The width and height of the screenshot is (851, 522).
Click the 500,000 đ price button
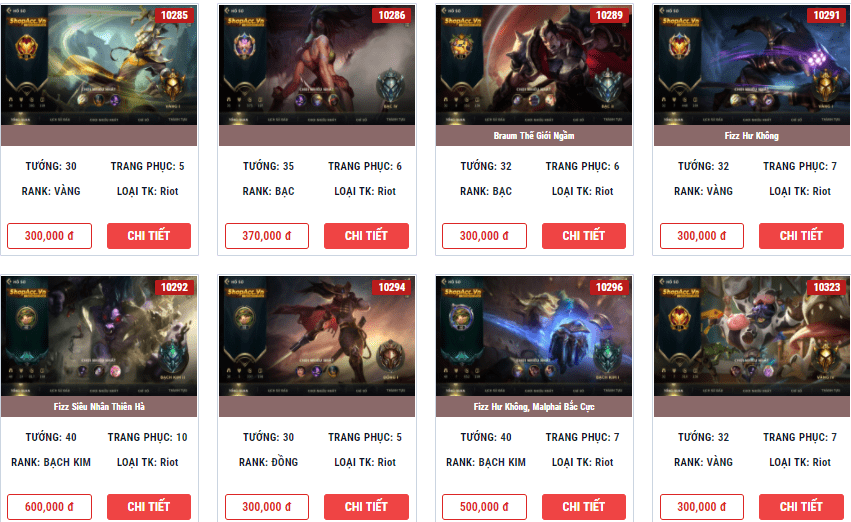(484, 507)
